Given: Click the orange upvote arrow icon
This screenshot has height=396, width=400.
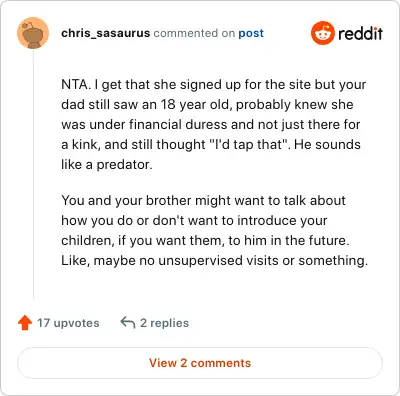Looking at the screenshot, I should click(x=25, y=323).
